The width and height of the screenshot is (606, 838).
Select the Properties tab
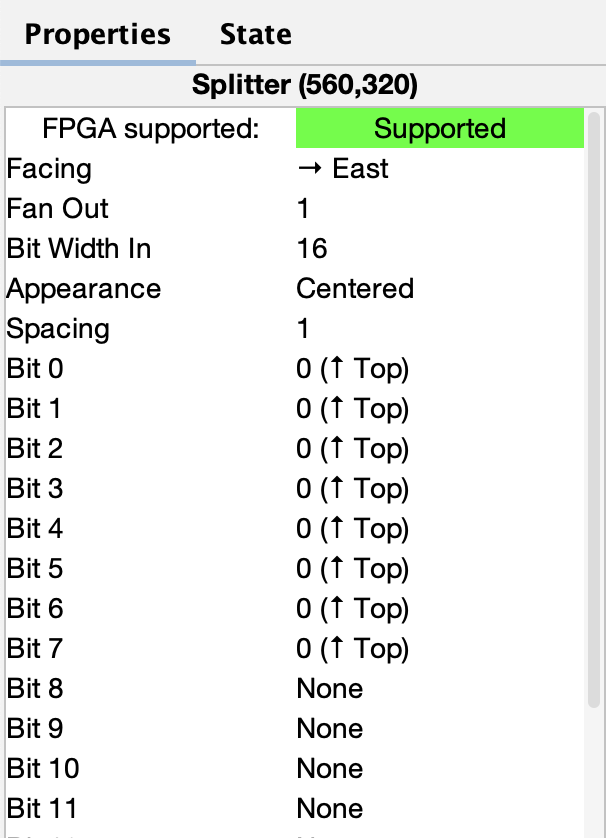point(97,34)
